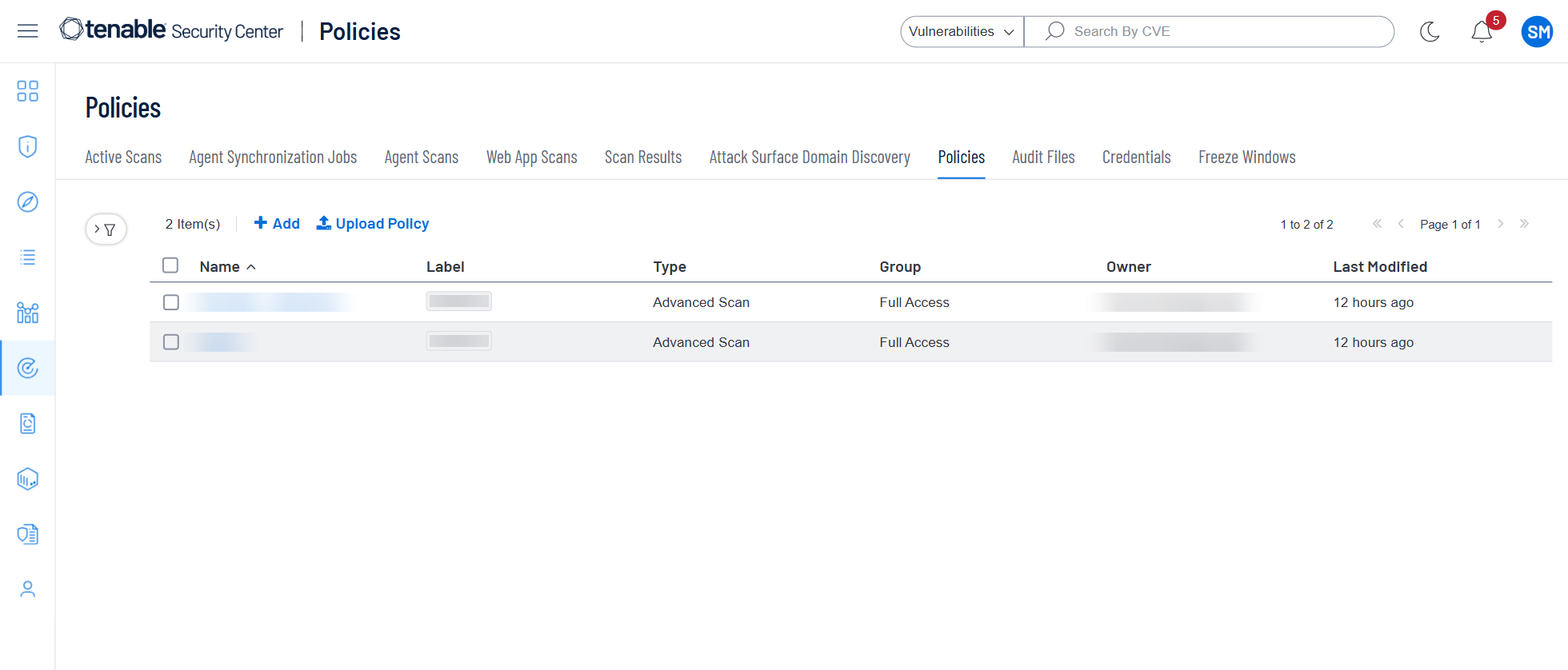Switch to the Audit Files tab
The height and width of the screenshot is (670, 1568).
(x=1043, y=158)
